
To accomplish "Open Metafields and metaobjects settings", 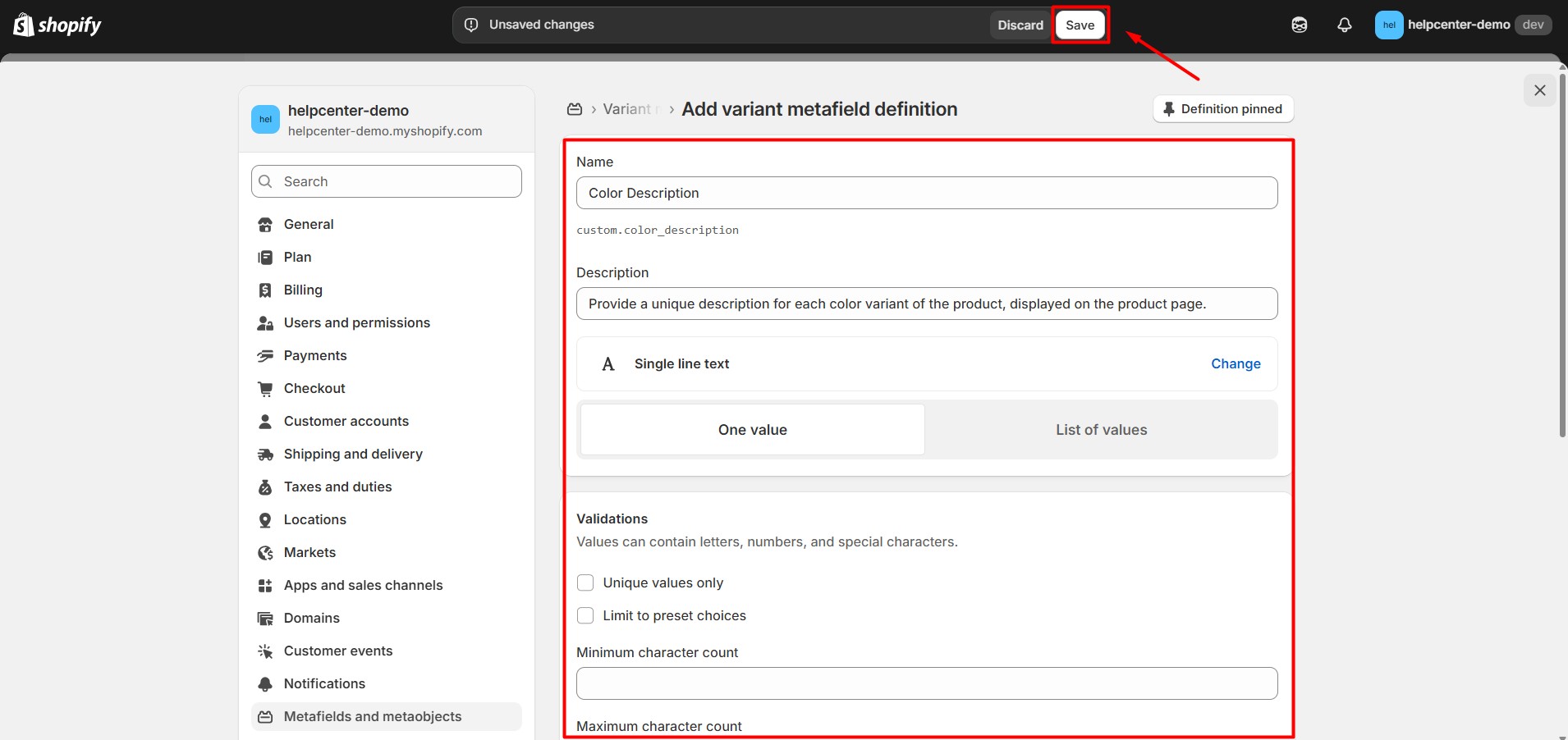I will pyautogui.click(x=372, y=716).
